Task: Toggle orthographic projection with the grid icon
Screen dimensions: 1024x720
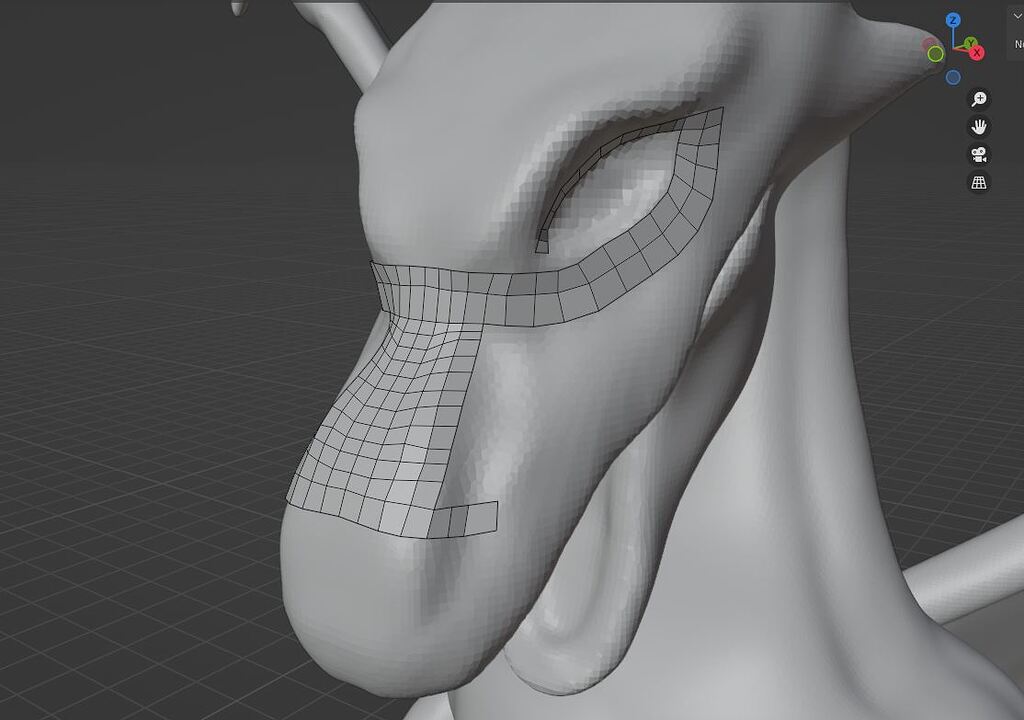Action: pos(977,180)
